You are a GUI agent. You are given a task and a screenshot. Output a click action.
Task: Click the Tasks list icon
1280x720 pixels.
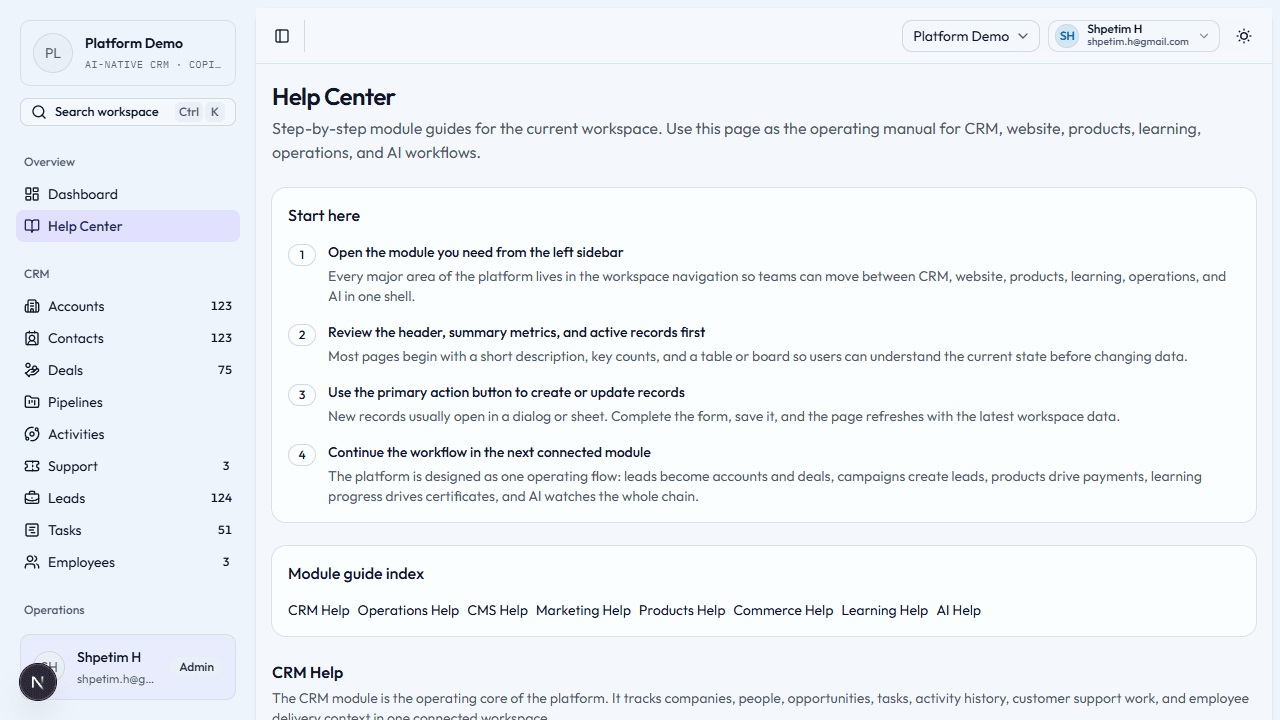32,530
